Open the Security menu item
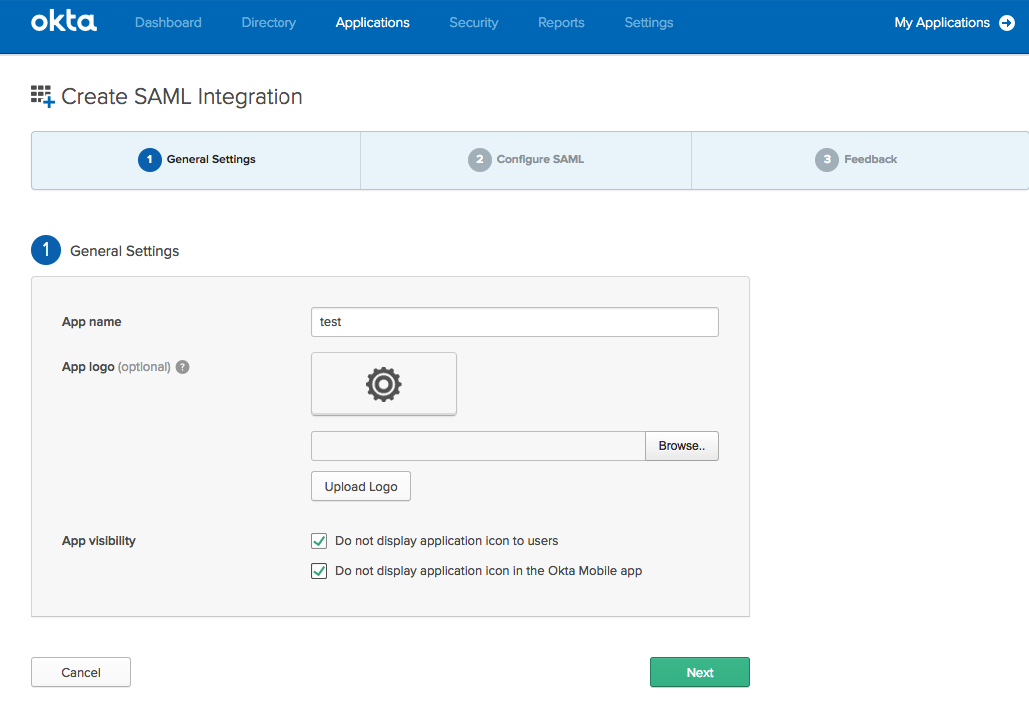1029x705 pixels. coord(473,22)
